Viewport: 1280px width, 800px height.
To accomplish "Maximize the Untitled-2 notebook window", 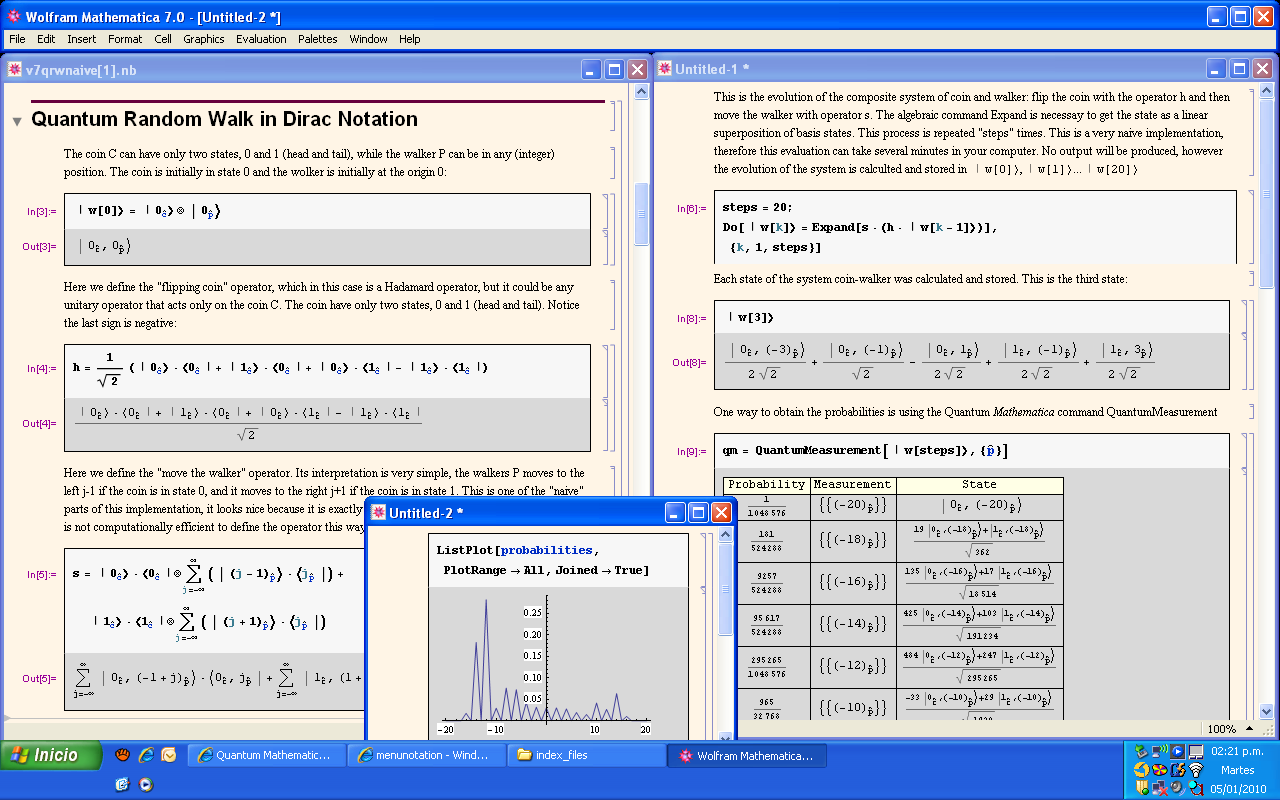I will [699, 513].
